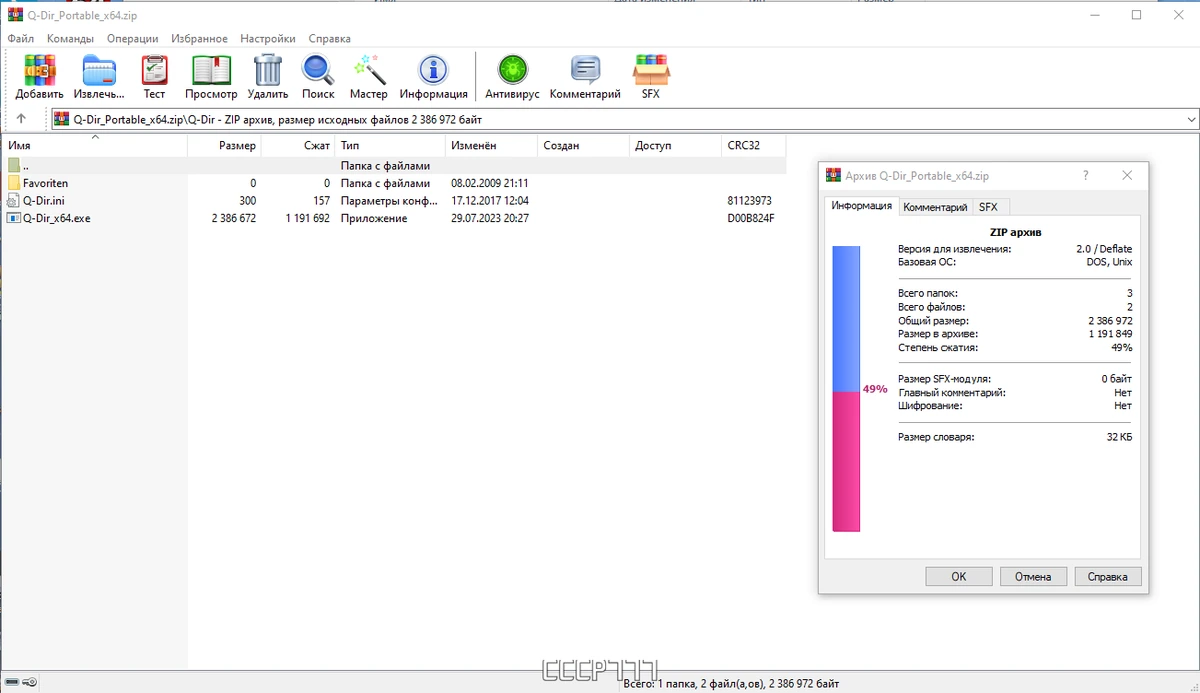Click the date 17.12.2017 12:04
Viewport: 1200px width, 693px height.
click(x=490, y=200)
